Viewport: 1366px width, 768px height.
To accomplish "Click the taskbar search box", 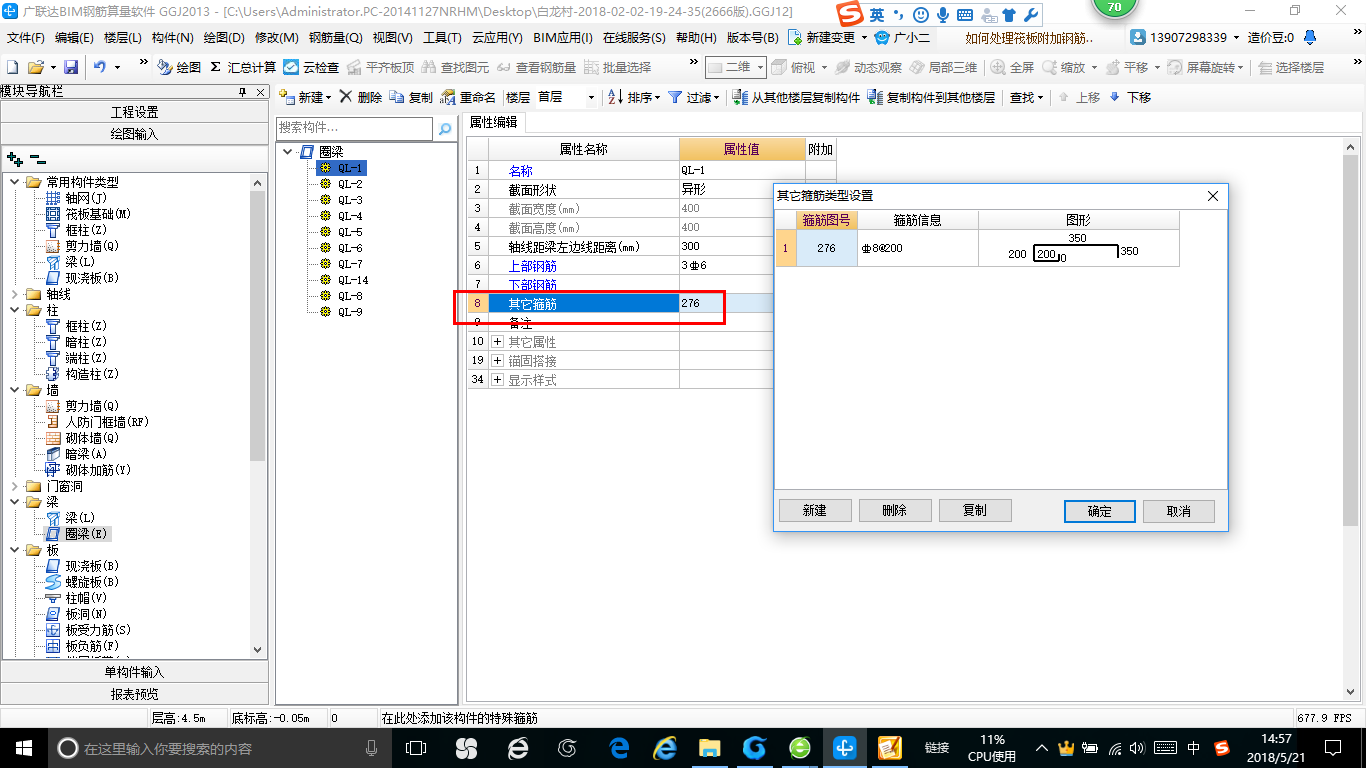I will click(220, 748).
